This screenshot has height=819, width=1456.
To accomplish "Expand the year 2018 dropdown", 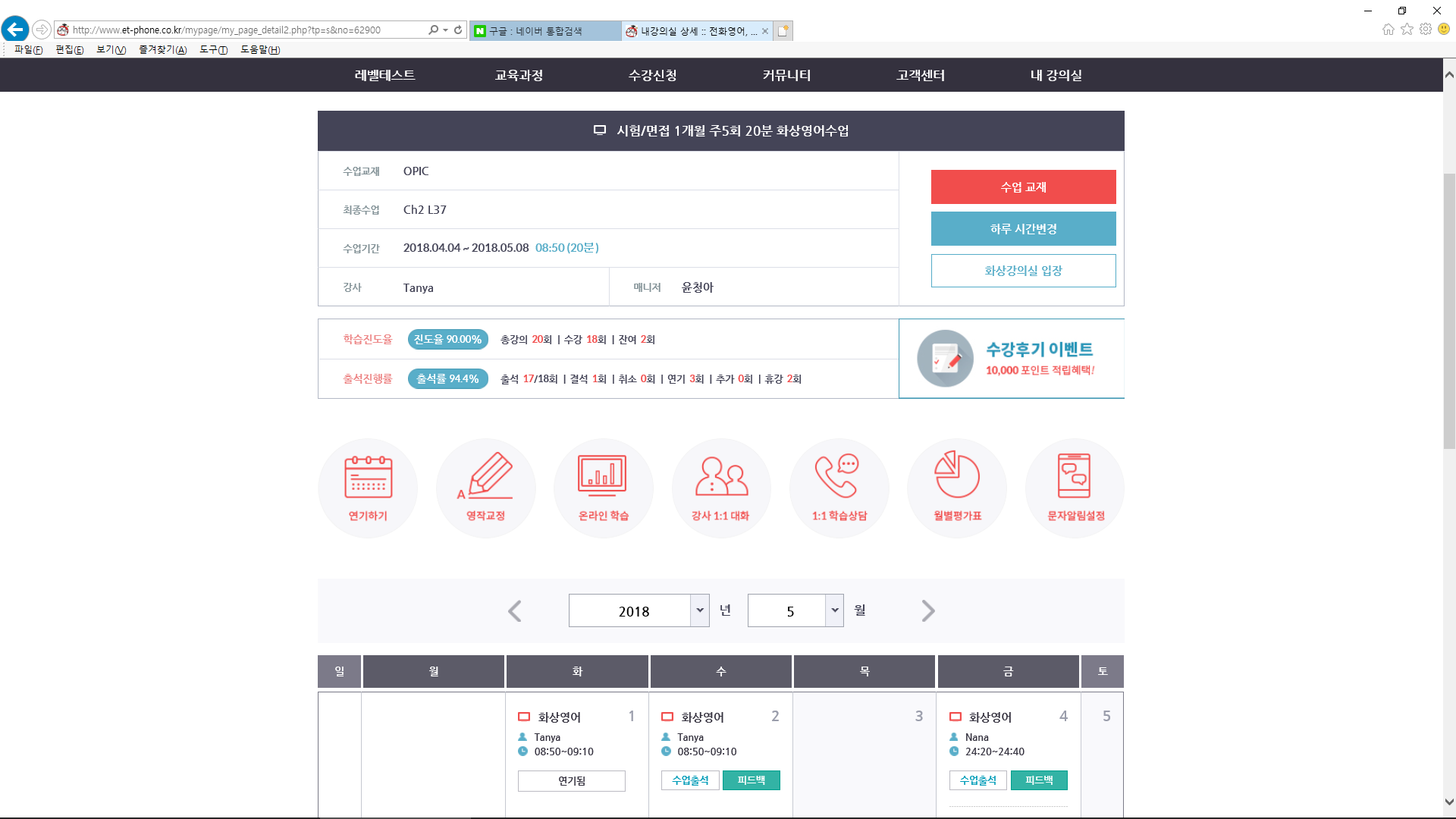I will [699, 610].
